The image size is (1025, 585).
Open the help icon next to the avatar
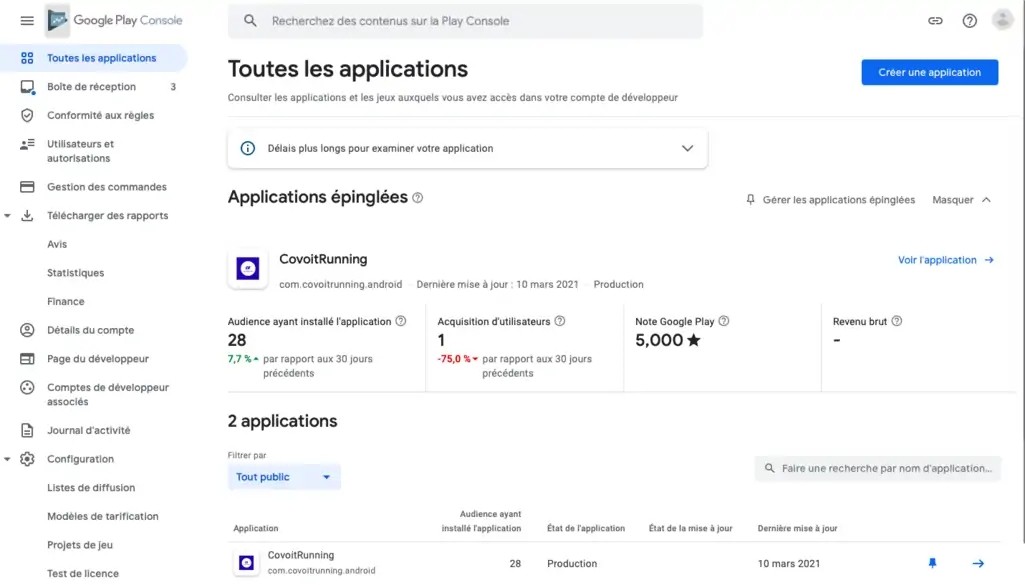click(969, 20)
